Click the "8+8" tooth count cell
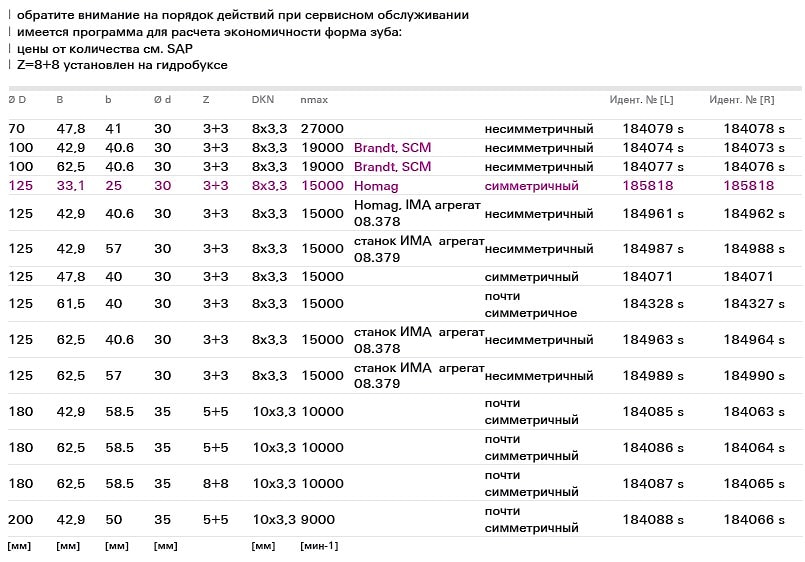 pos(216,484)
